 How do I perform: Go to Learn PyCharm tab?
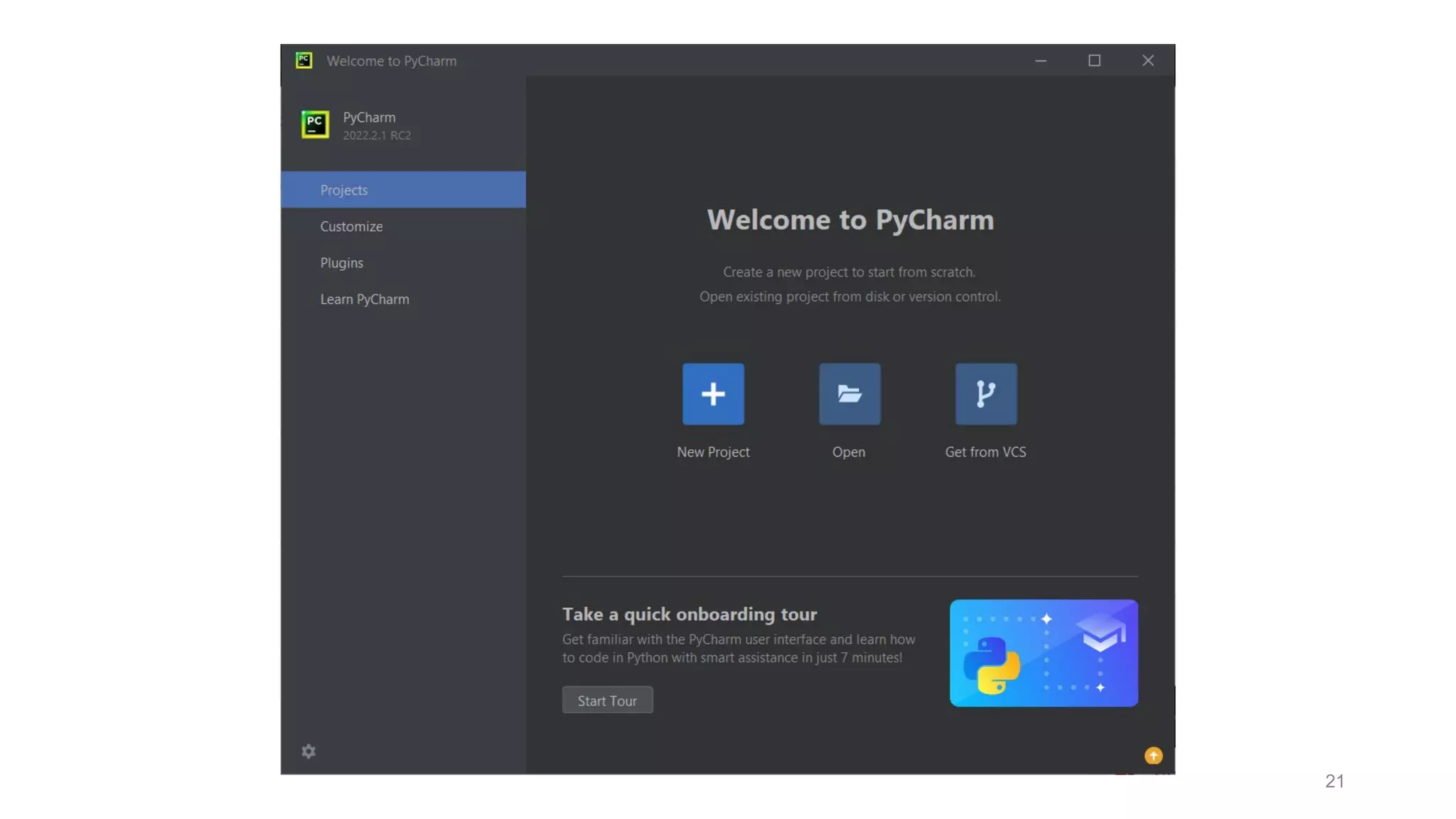click(403, 299)
